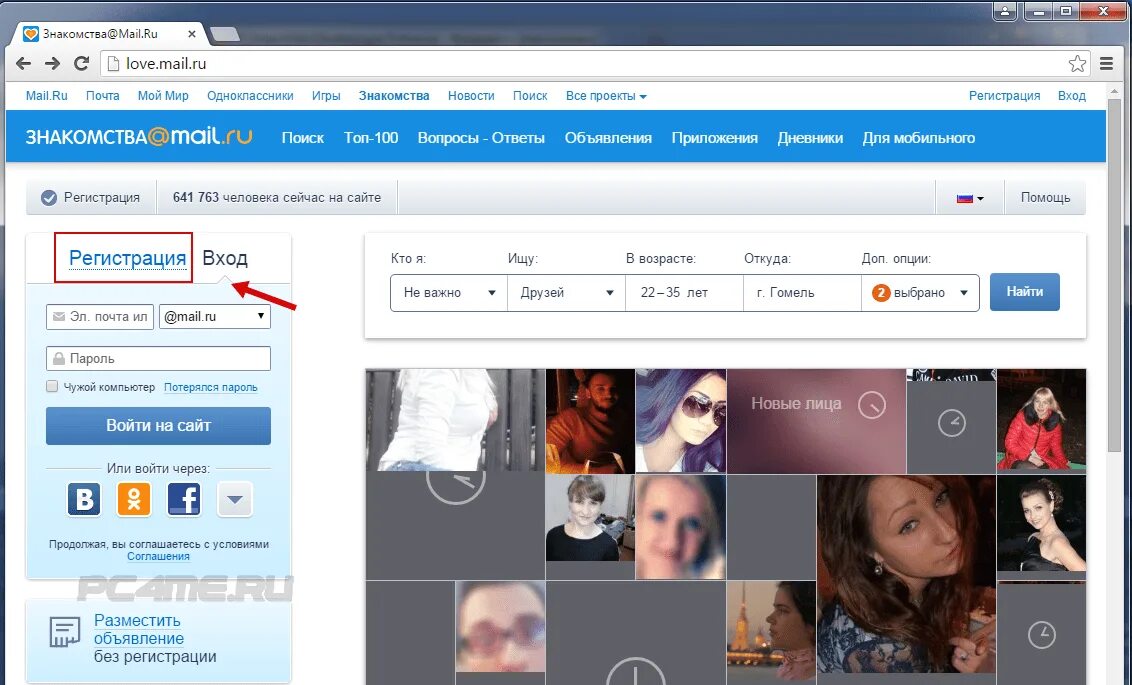Sign in with the VKontakte icon
This screenshot has height=685, width=1132.
coord(84,499)
